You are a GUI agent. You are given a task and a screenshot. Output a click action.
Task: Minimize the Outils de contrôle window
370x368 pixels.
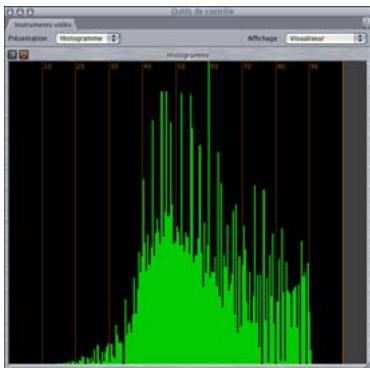[x=20, y=12]
